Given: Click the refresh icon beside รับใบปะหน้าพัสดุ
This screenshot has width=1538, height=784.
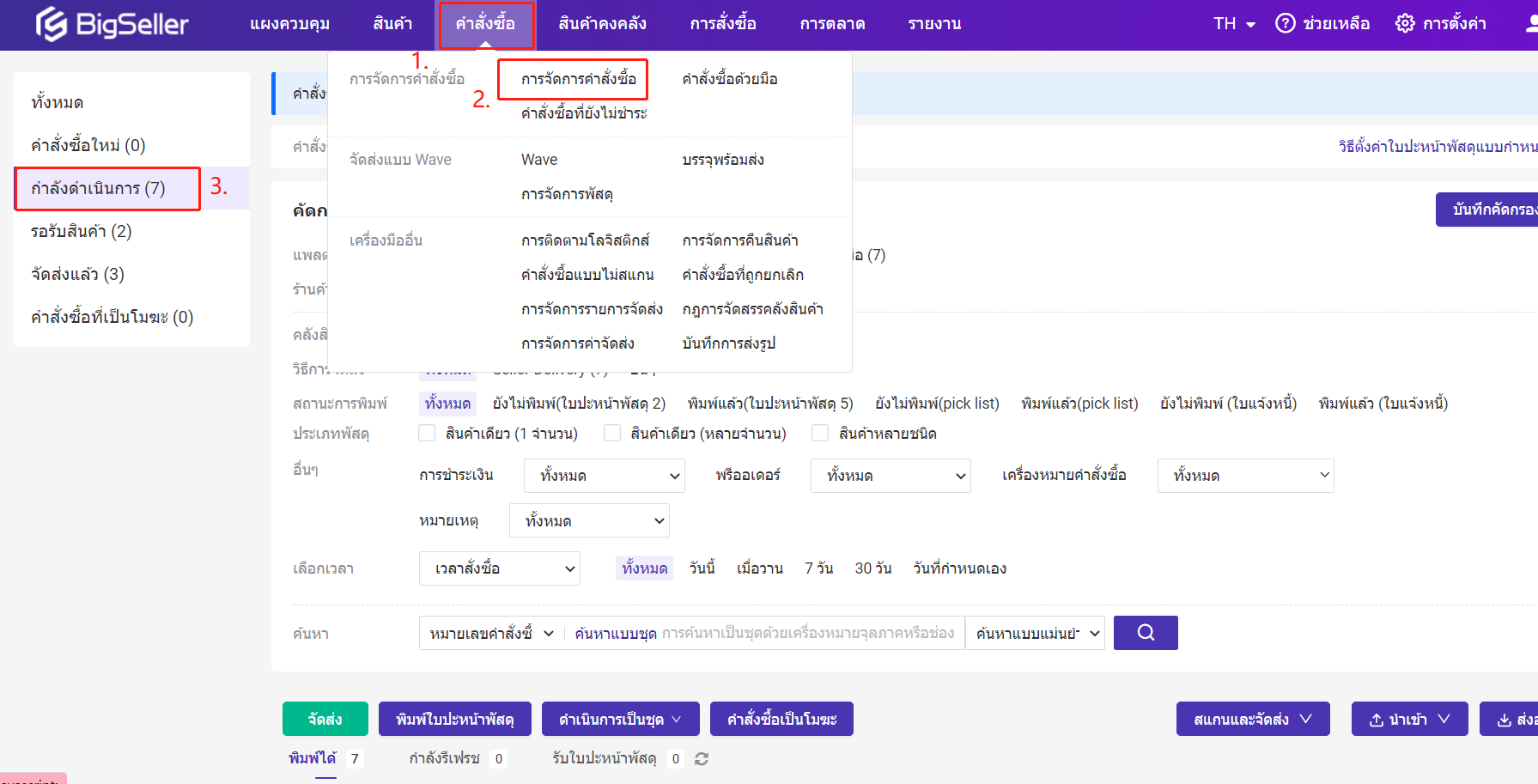Looking at the screenshot, I should [x=702, y=759].
